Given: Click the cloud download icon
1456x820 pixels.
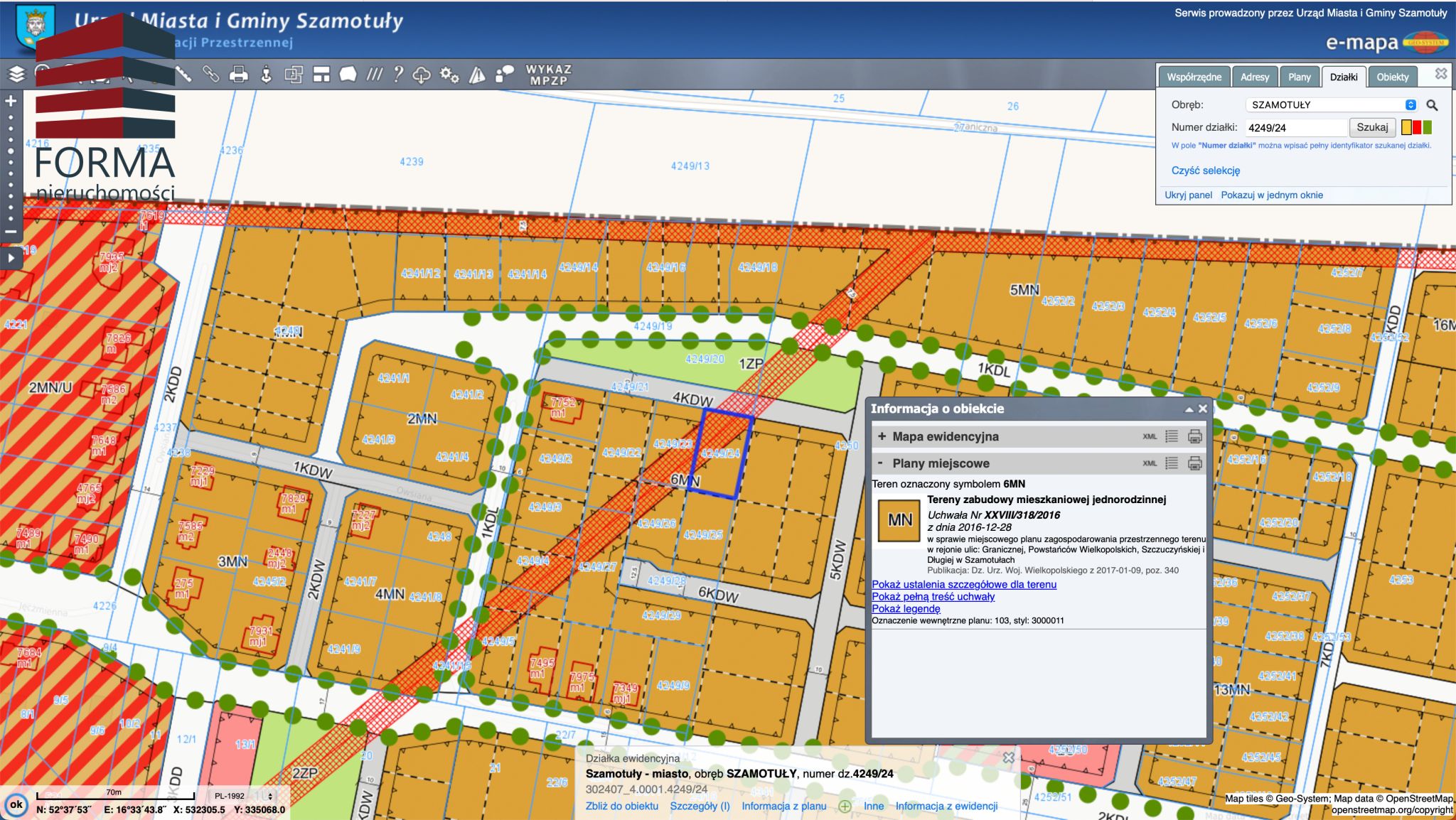Looking at the screenshot, I should [x=422, y=74].
